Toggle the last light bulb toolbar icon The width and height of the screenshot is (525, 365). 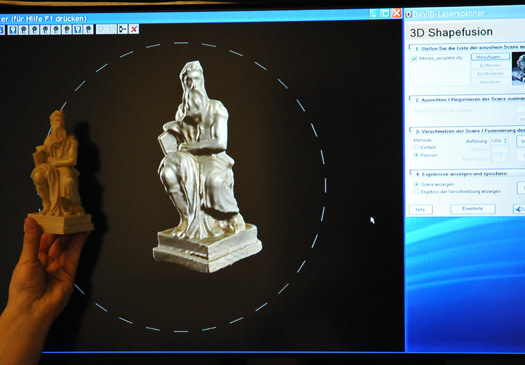[88, 29]
